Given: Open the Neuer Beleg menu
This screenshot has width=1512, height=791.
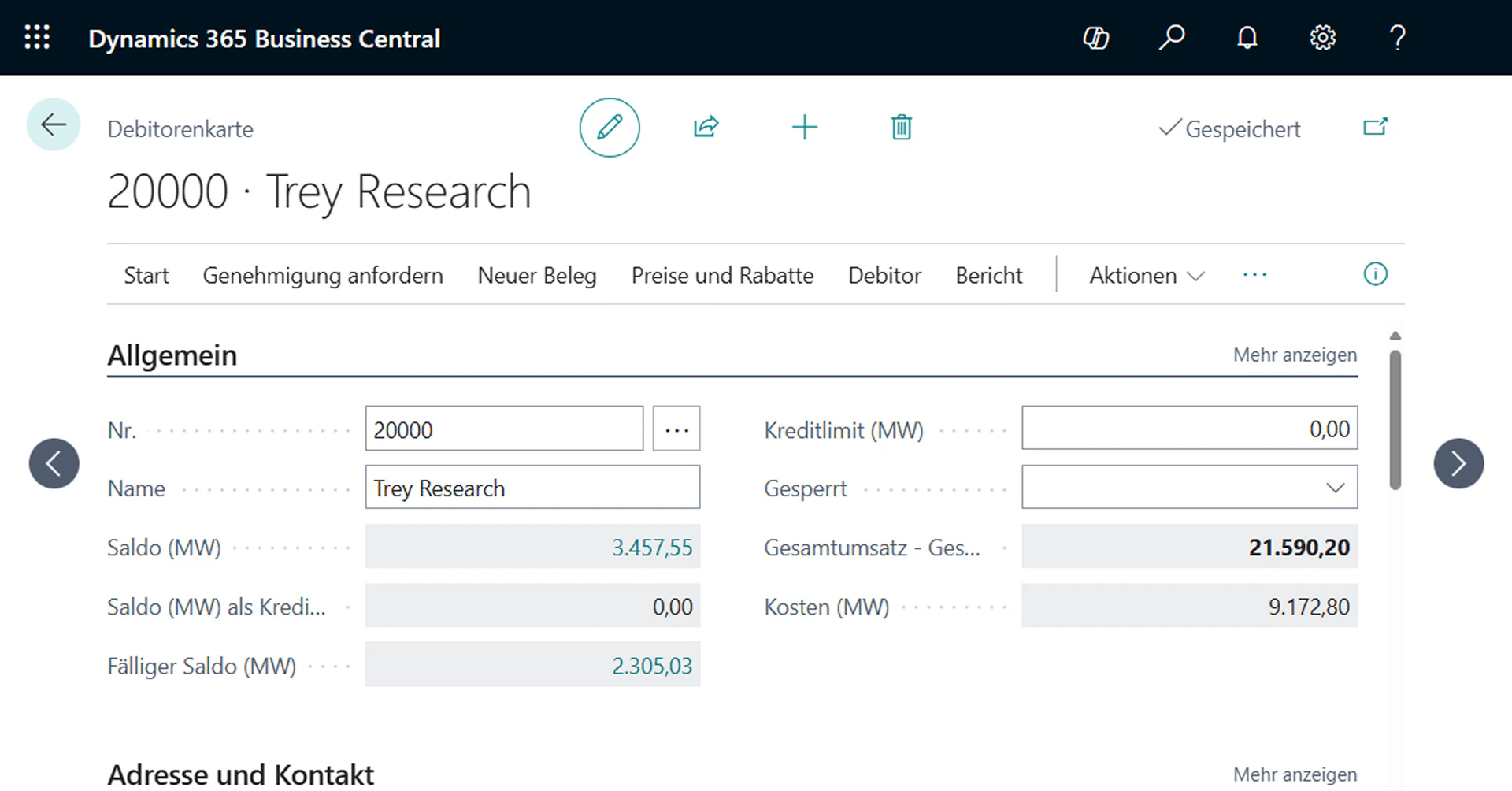Looking at the screenshot, I should (537, 275).
